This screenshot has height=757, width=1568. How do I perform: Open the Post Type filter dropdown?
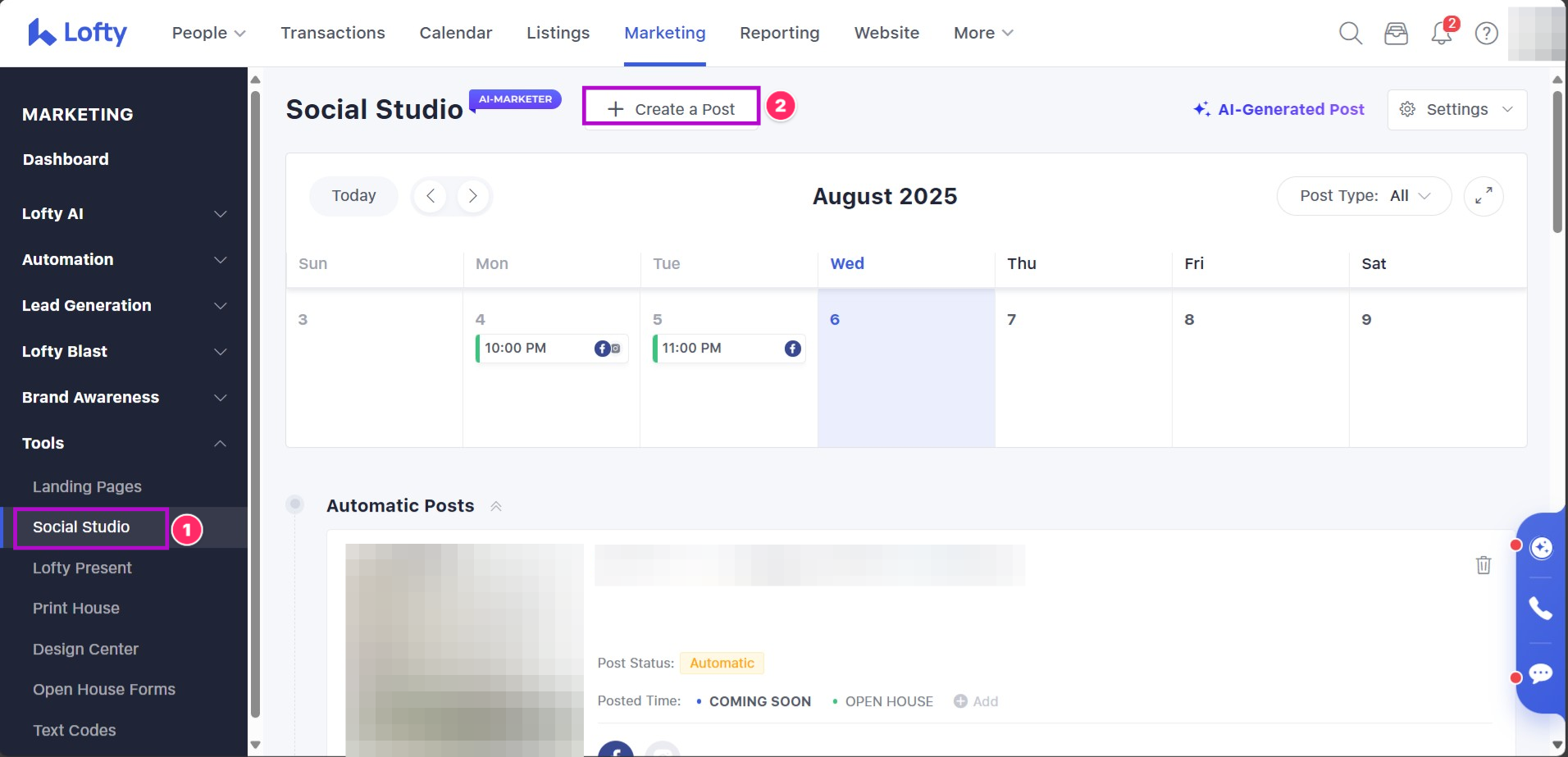tap(1364, 196)
